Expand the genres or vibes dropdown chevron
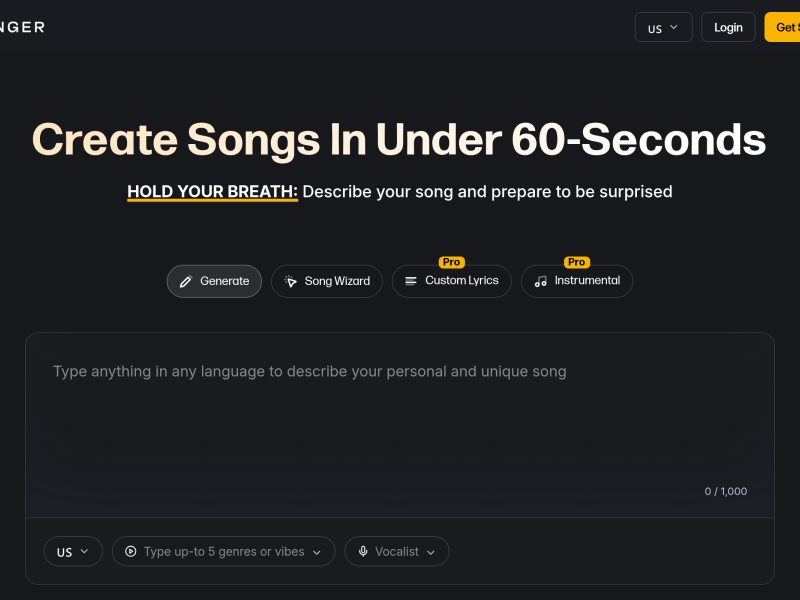 click(317, 552)
